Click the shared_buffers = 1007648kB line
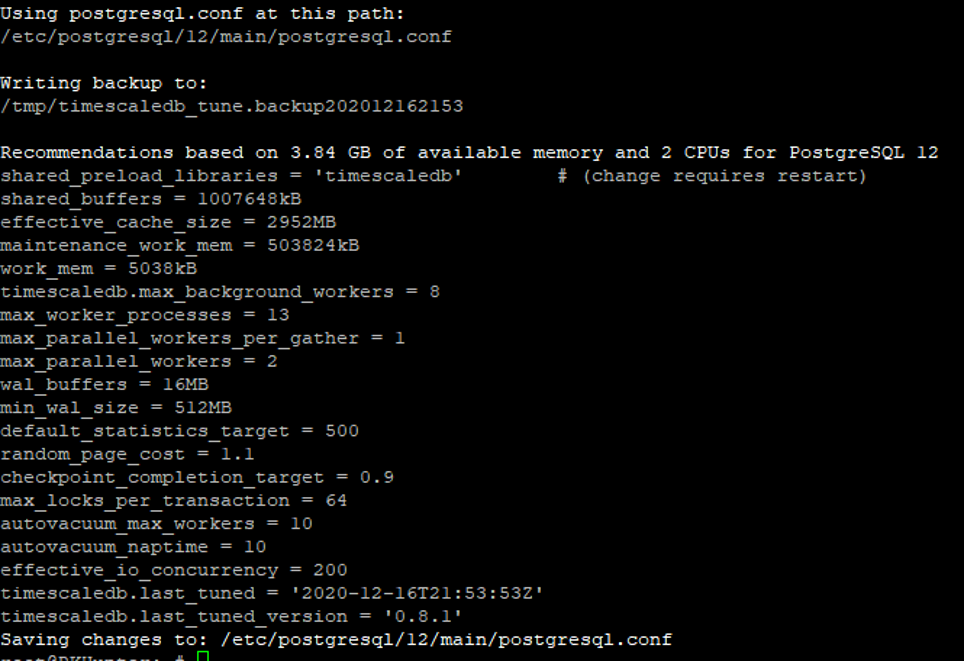 [x=151, y=199]
